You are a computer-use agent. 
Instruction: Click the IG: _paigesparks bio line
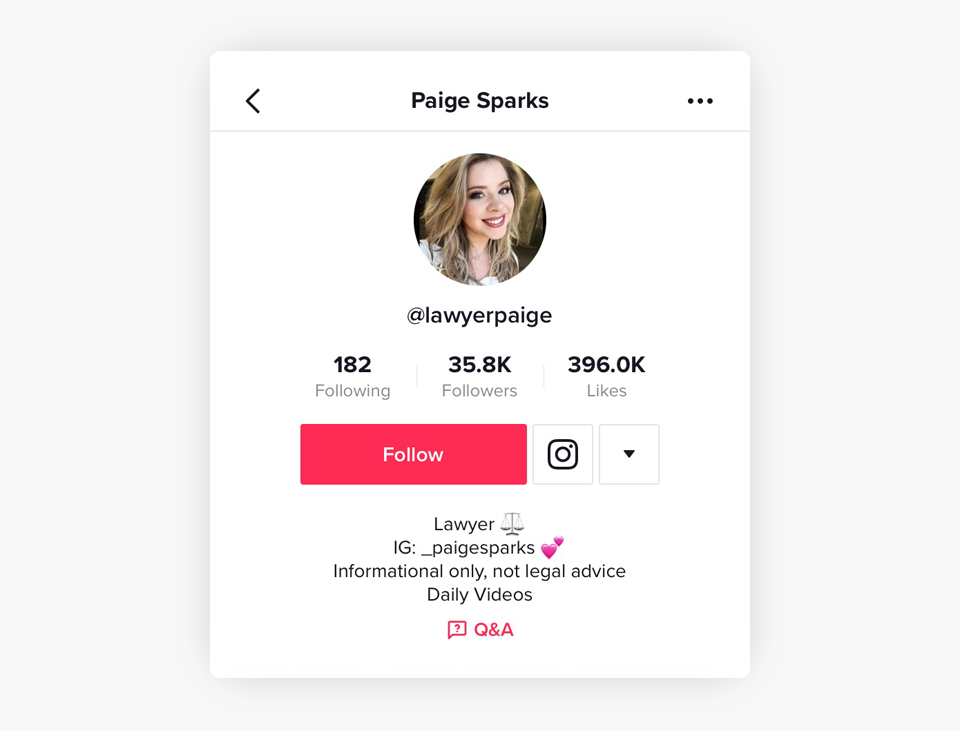478,547
